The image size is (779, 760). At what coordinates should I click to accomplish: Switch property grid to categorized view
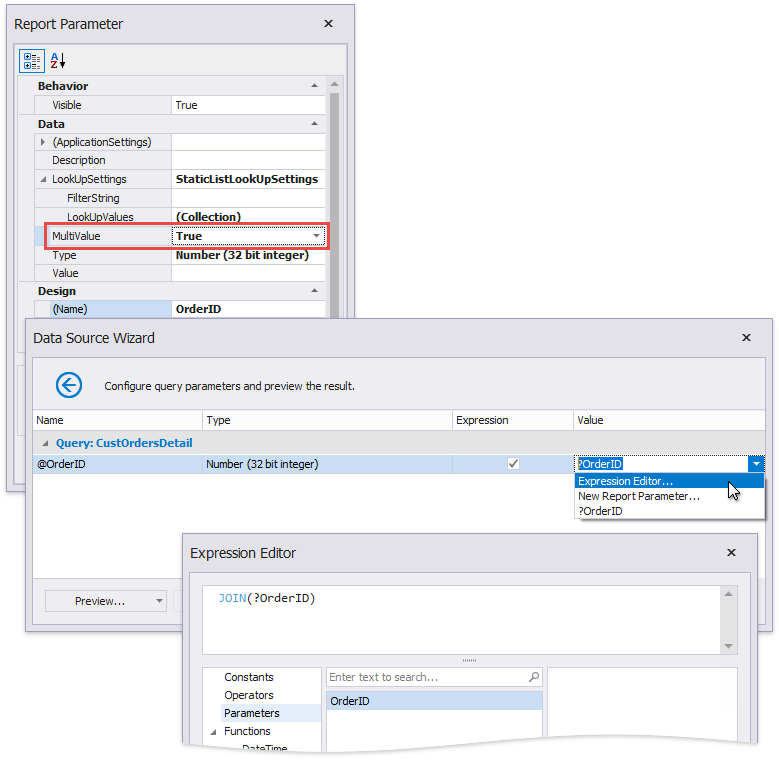click(31, 61)
